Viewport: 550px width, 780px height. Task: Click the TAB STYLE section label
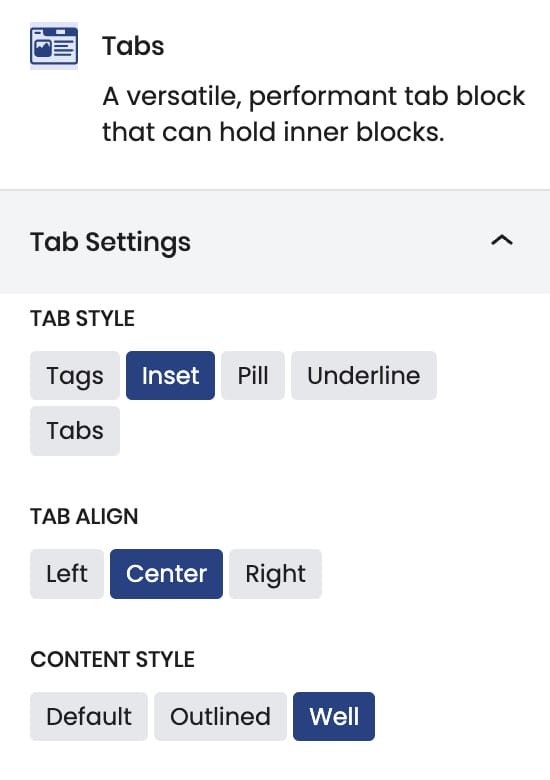83,318
